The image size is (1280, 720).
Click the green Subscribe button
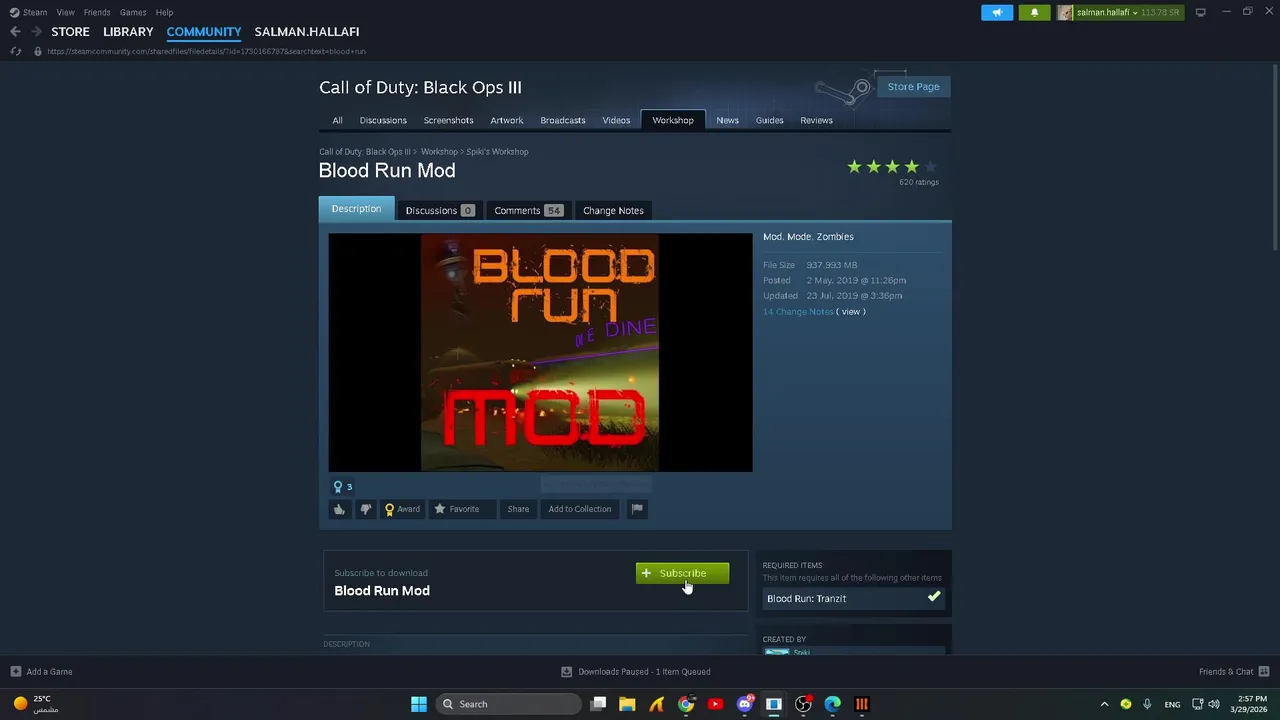[x=682, y=573]
